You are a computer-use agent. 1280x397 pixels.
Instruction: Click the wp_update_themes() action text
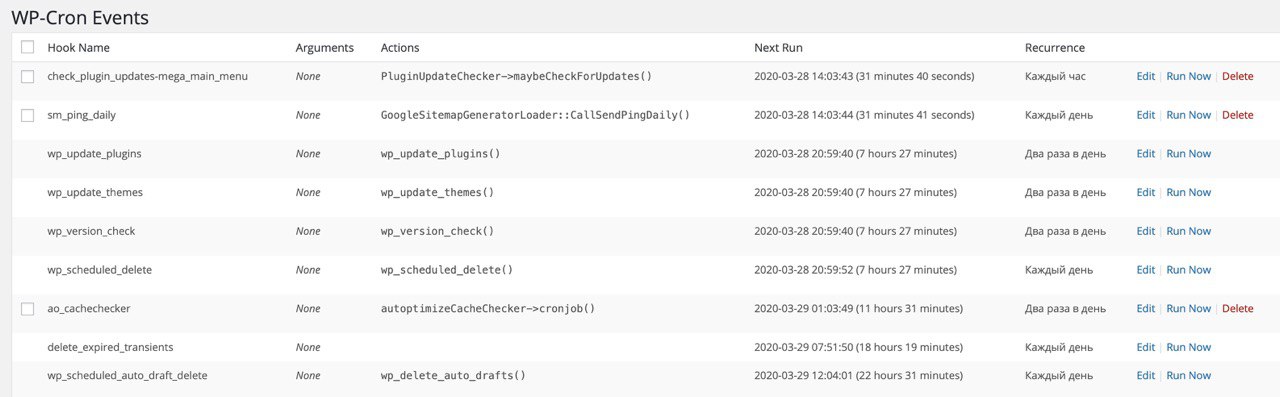click(x=438, y=192)
